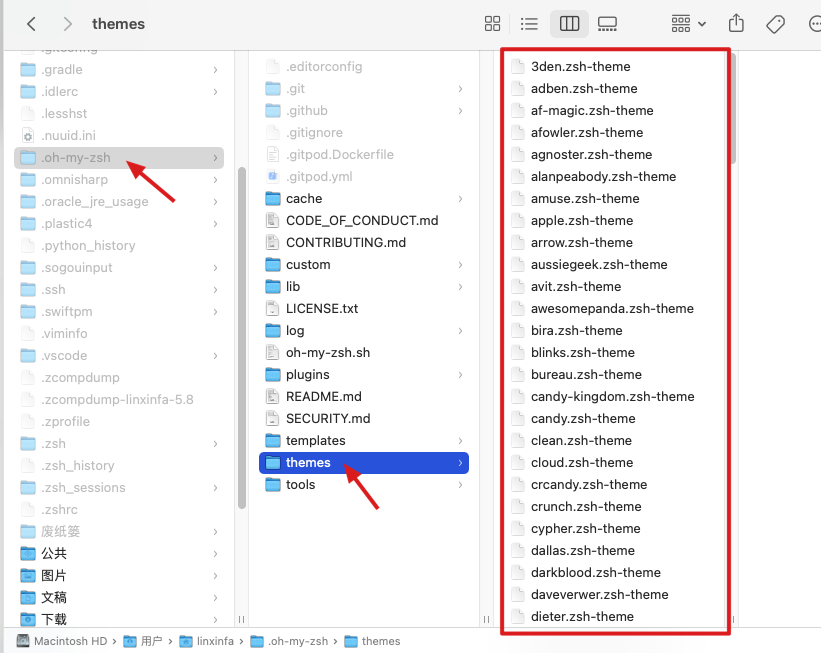Select the .oh-my-zsh folder
Screen dimensions: 821x653
pyautogui.click(x=119, y=158)
